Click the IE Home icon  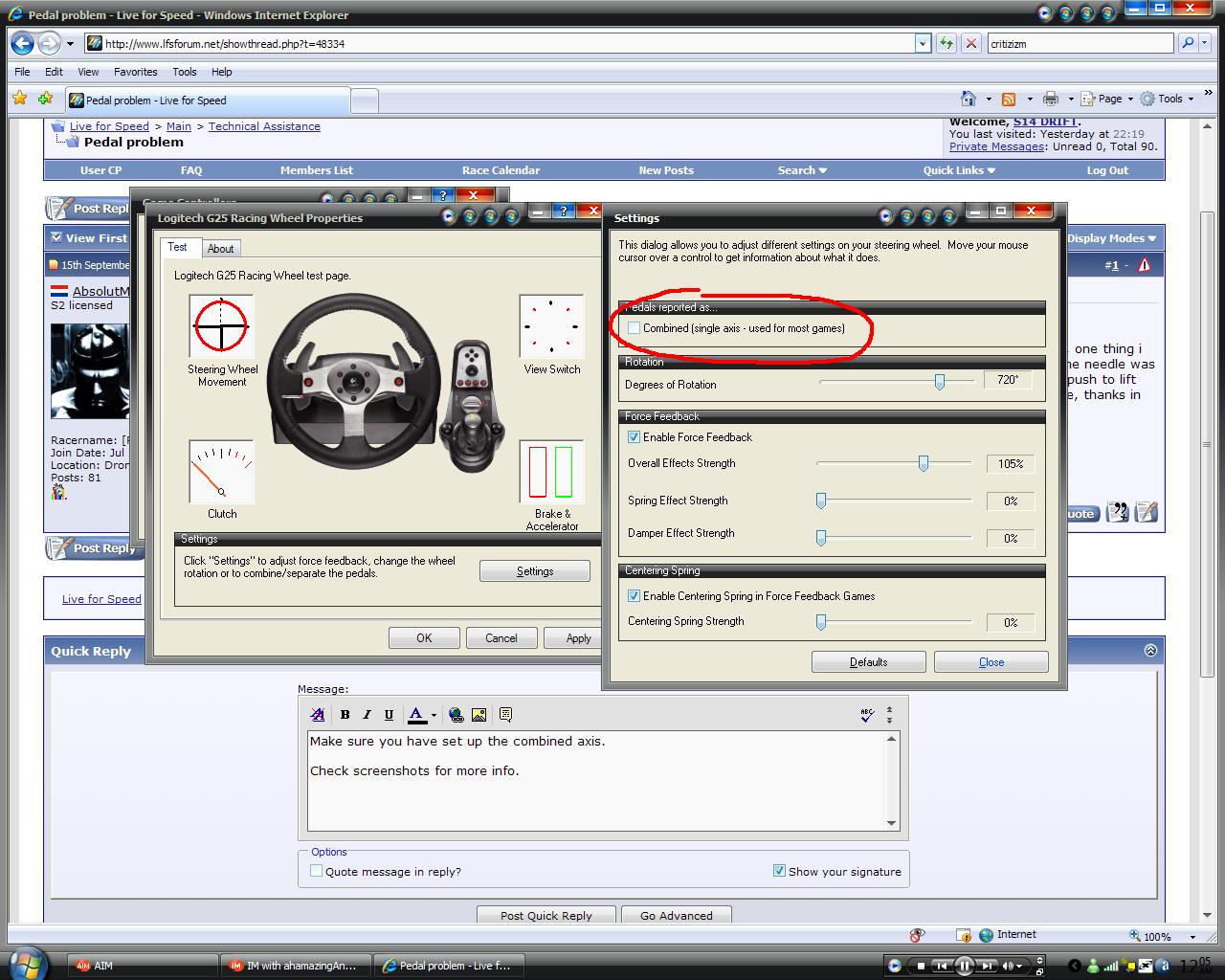pos(969,99)
